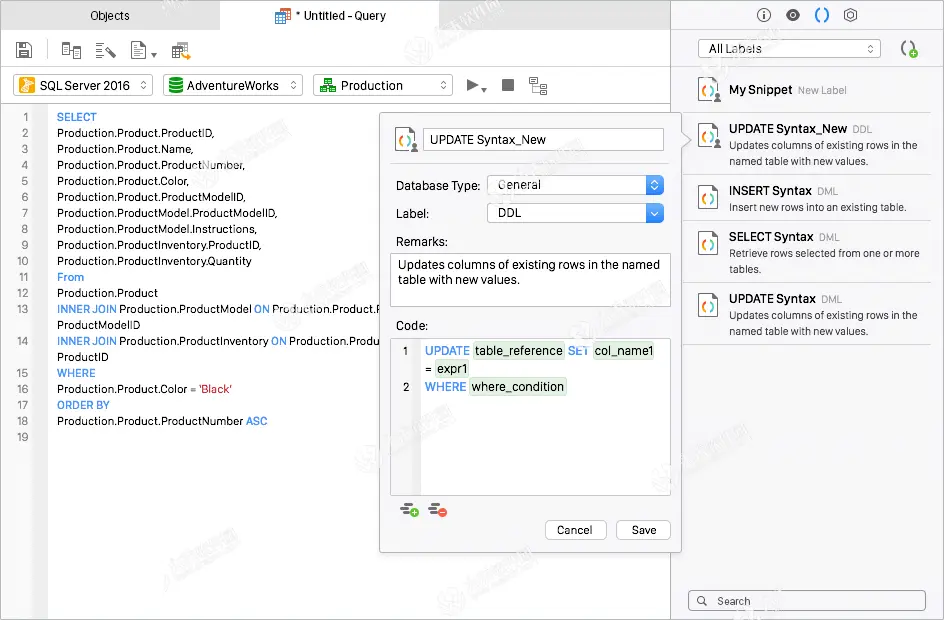
Task: Edit the snippet name field UPDATE Syntax_New
Action: point(543,140)
